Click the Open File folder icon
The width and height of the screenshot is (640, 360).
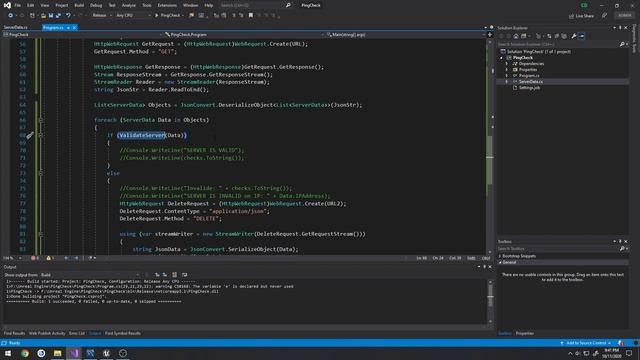pyautogui.click(x=43, y=16)
